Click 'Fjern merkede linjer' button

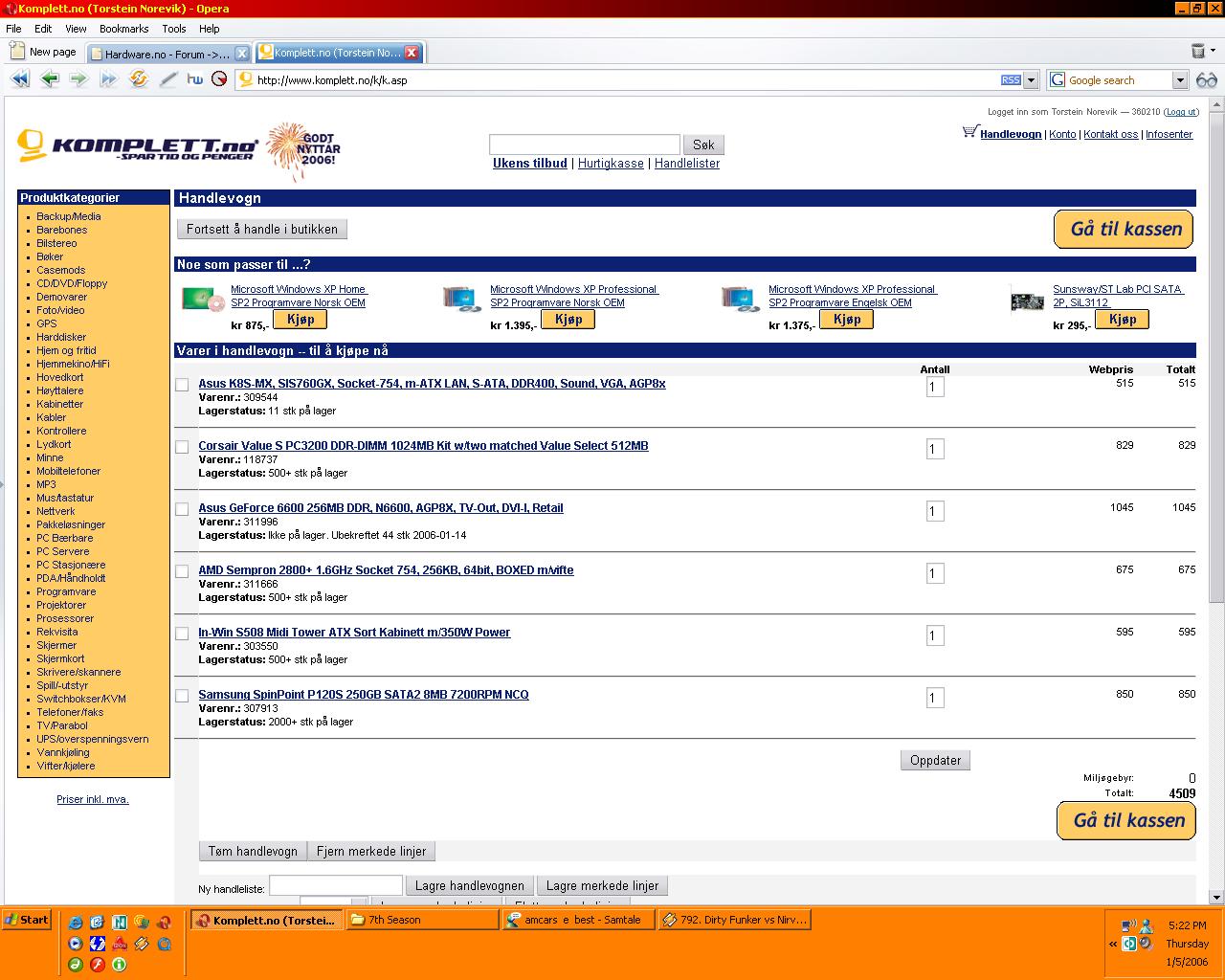(371, 851)
